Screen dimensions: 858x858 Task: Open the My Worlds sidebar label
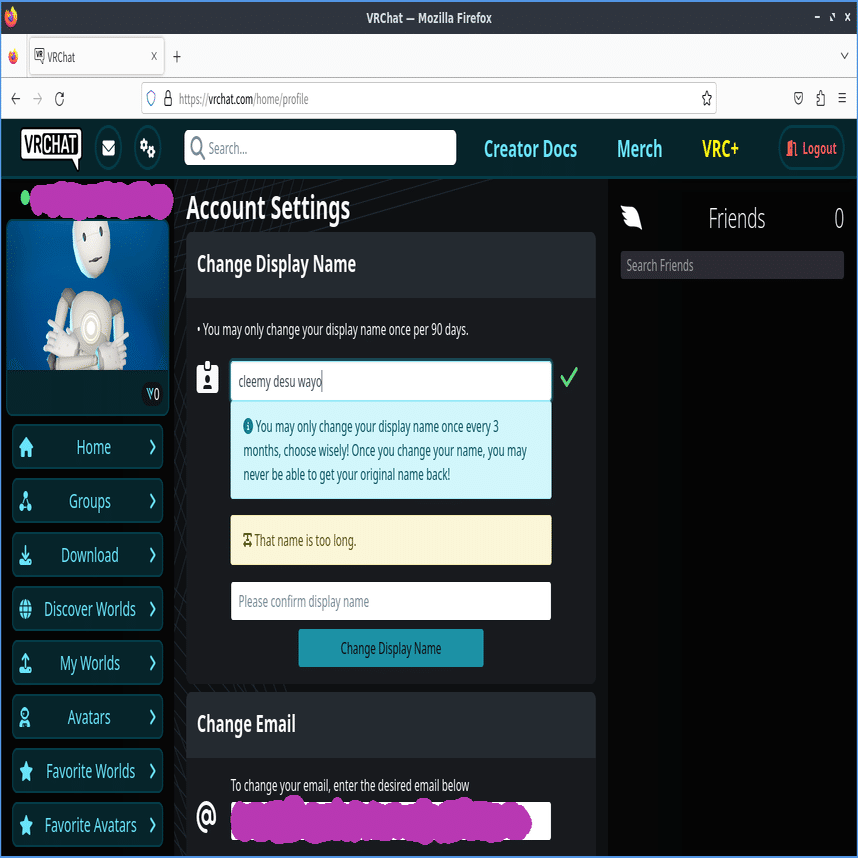[x=90, y=663]
